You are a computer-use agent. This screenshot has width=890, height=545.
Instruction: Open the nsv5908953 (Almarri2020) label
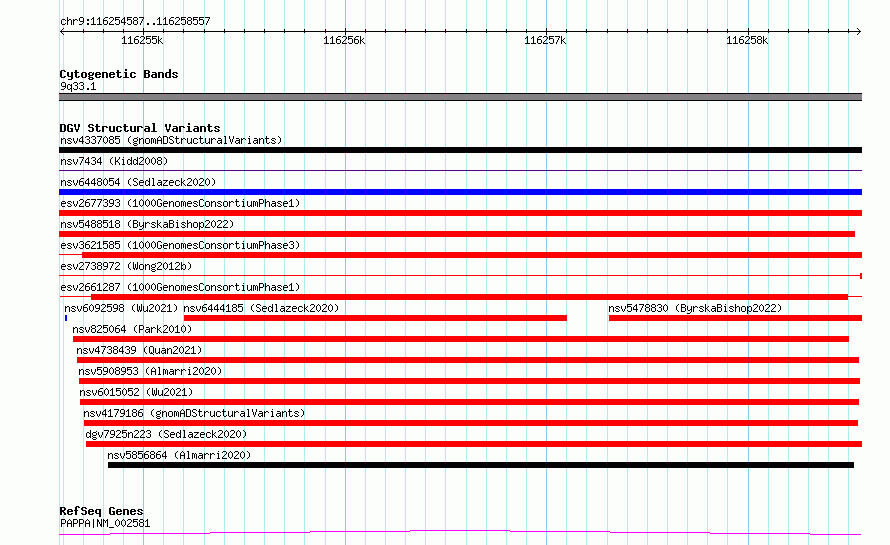point(150,371)
